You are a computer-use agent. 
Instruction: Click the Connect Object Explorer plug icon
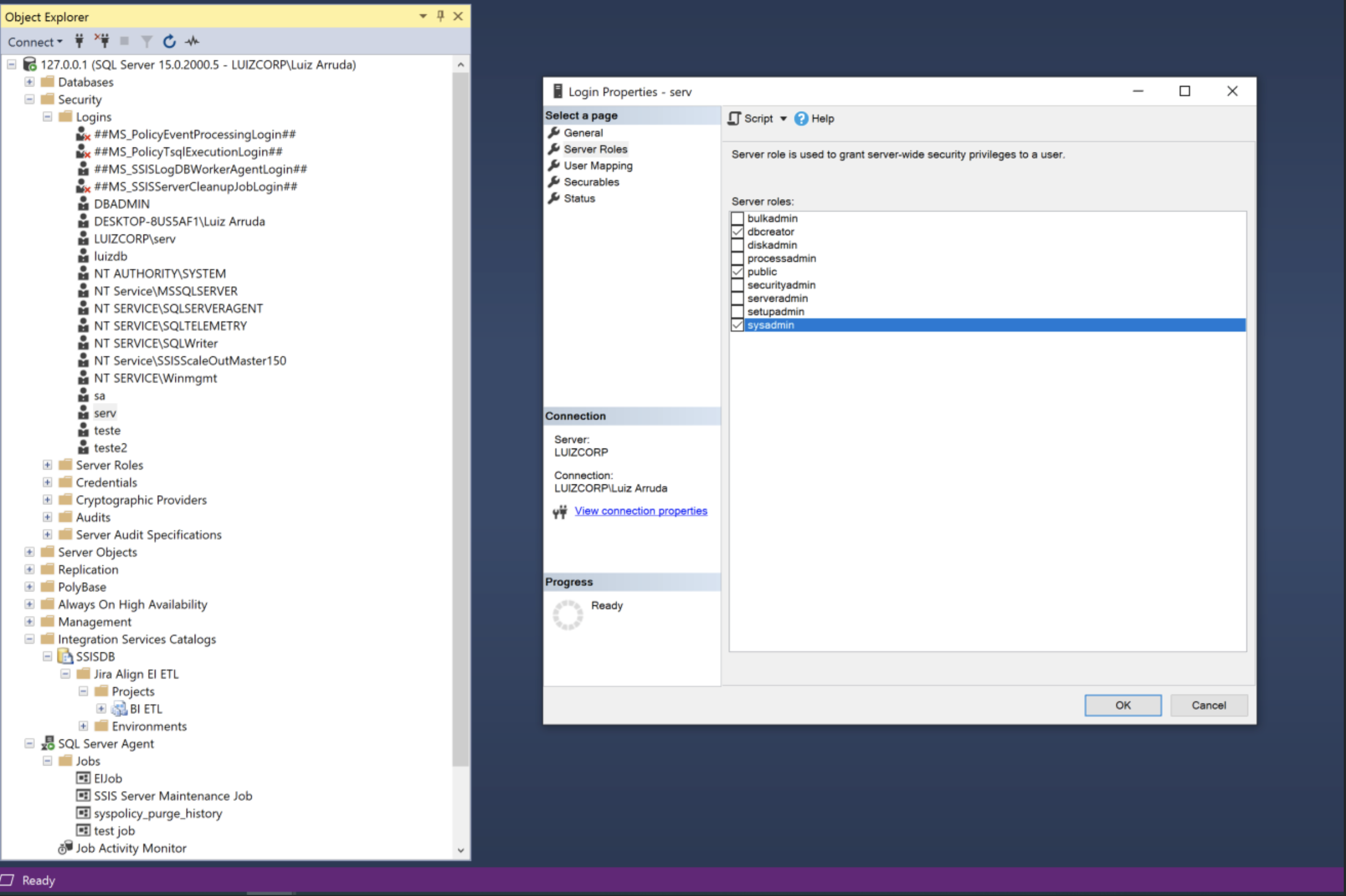(80, 41)
